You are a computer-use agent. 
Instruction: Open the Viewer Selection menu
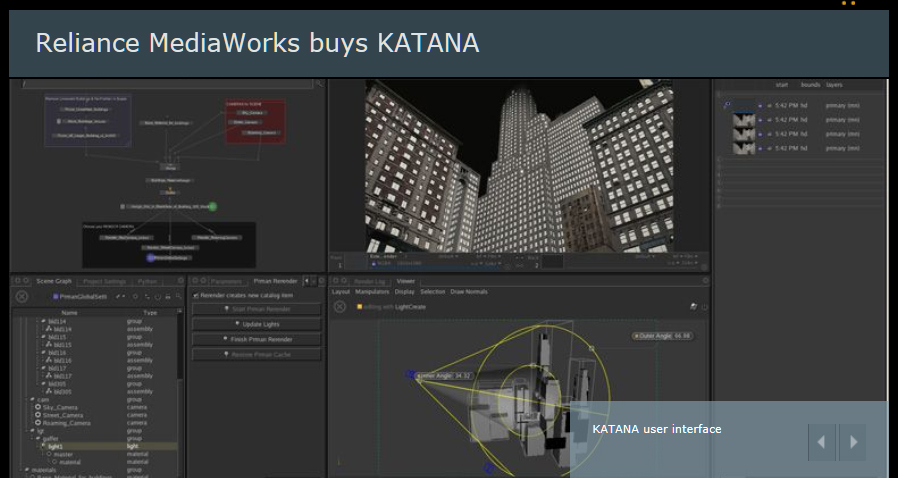click(x=432, y=292)
